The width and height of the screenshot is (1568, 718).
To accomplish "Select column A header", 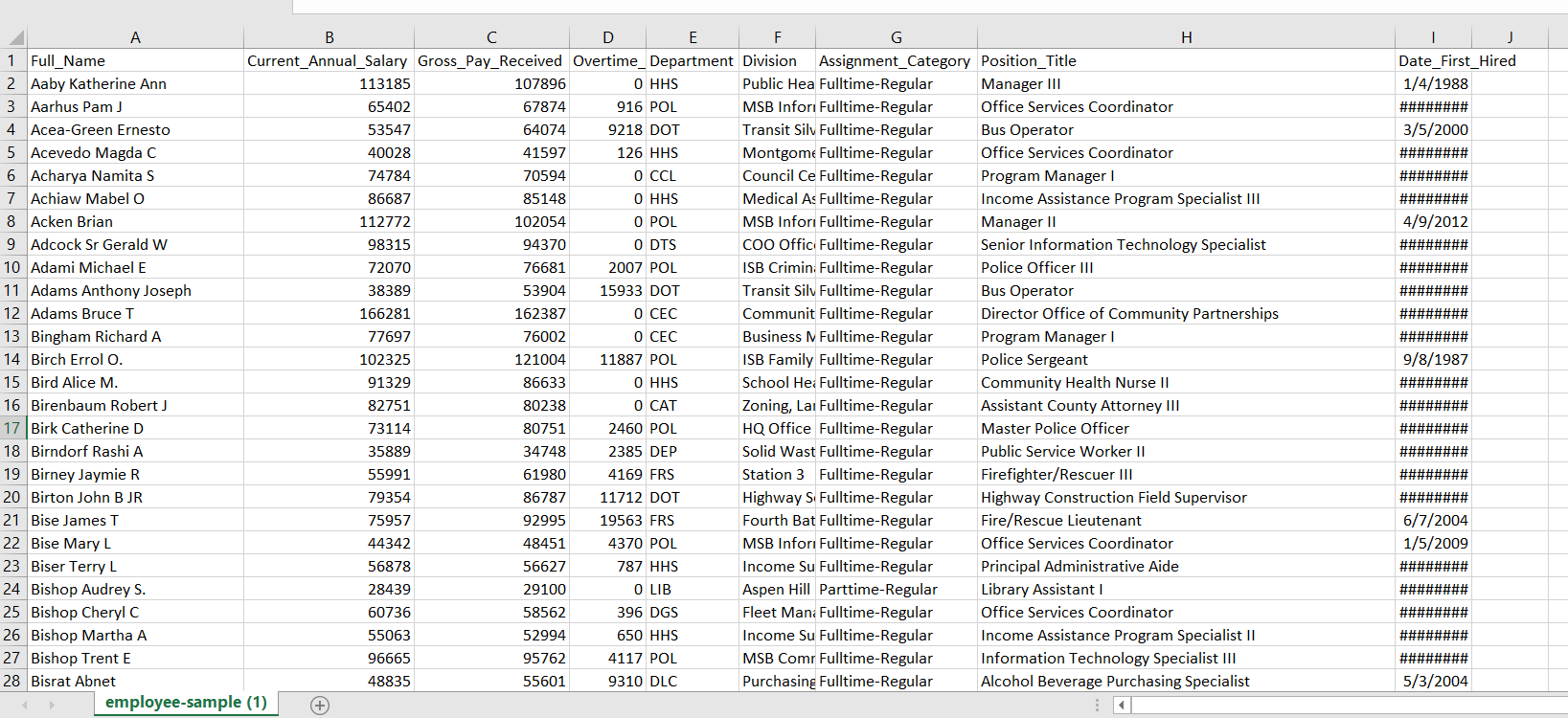I will click(135, 37).
